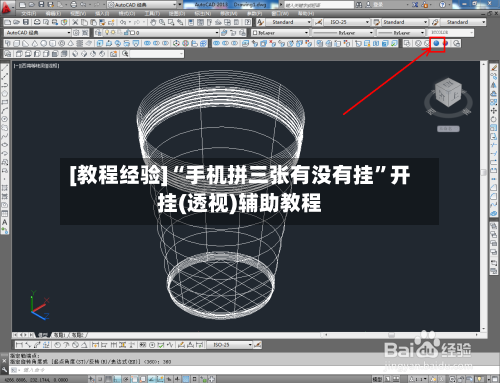Click the InfoCenter search input field

(x=319, y=5)
